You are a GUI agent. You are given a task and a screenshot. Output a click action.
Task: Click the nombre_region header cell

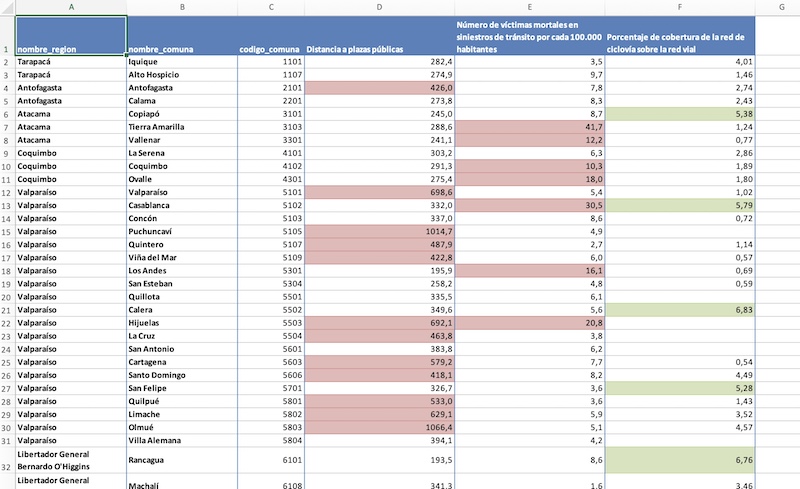71,35
